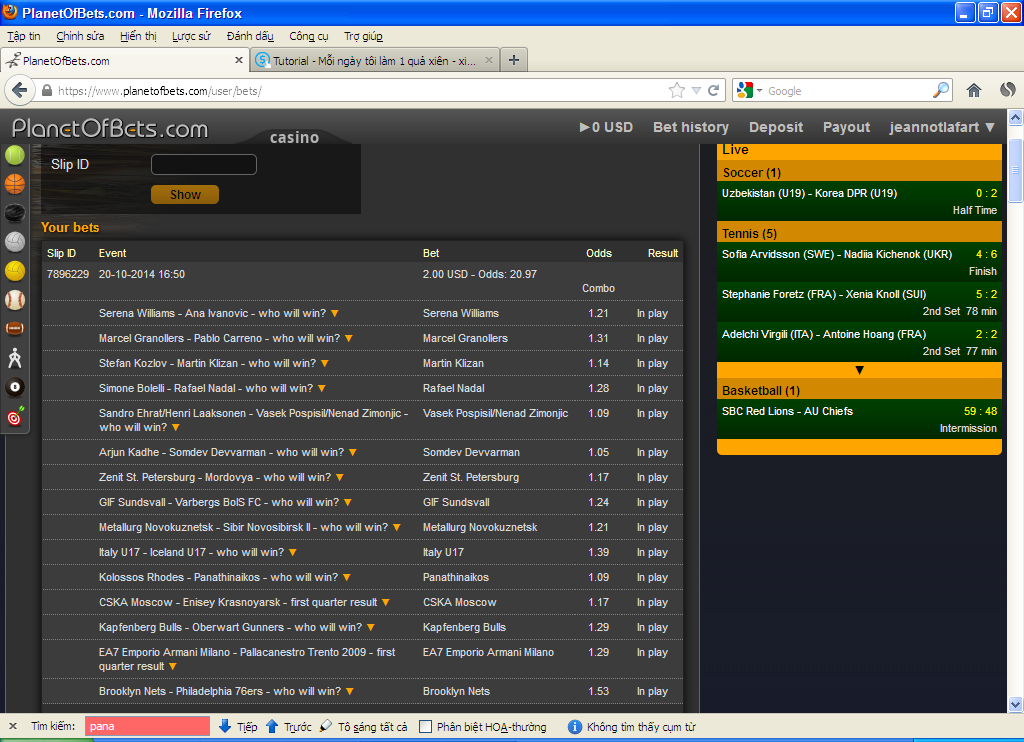The width and height of the screenshot is (1024, 742).
Task: Expand GIF Sundsvall - Varbergs BoIS FC arrow
Action: click(347, 502)
